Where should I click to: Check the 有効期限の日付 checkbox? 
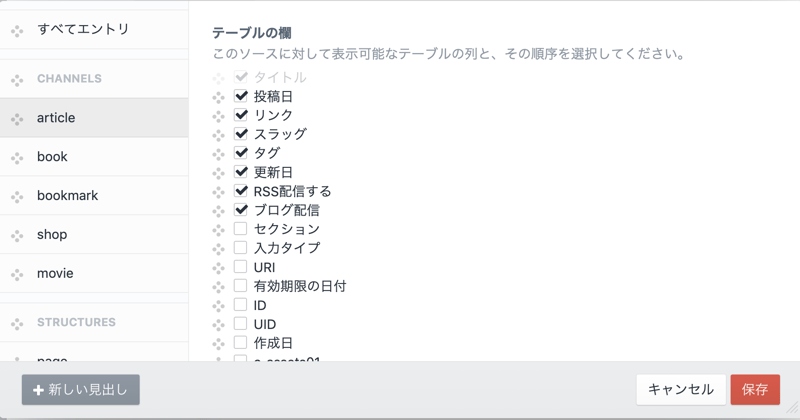pos(241,286)
